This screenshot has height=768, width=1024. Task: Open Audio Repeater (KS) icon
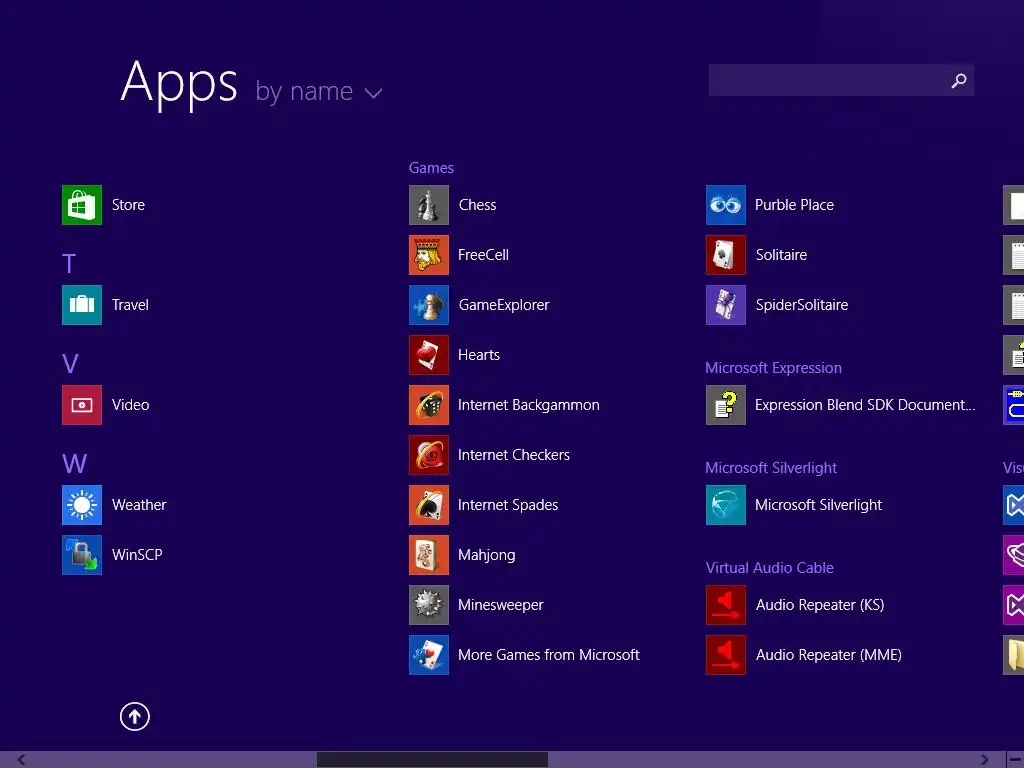[x=726, y=605]
